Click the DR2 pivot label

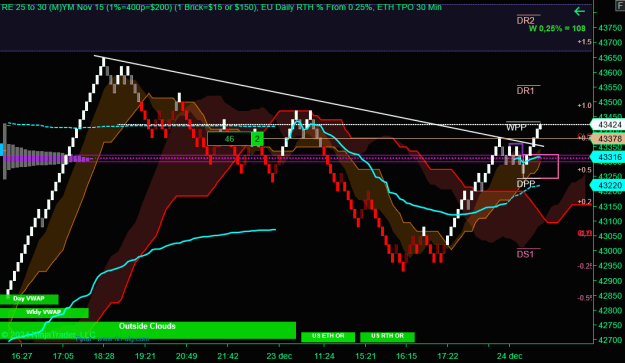point(525,21)
